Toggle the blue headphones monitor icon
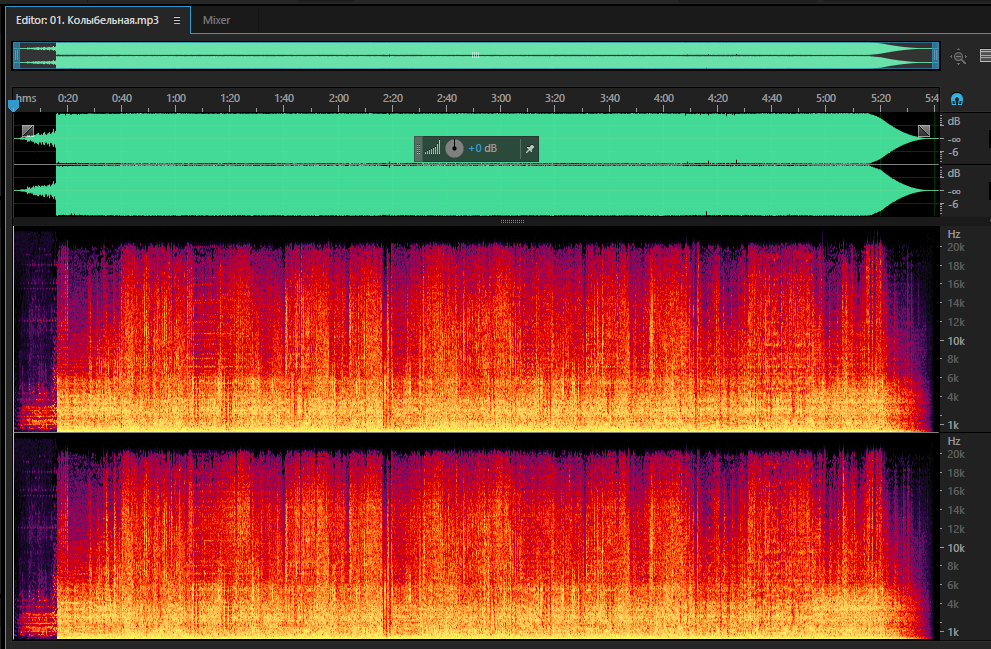 (x=957, y=99)
